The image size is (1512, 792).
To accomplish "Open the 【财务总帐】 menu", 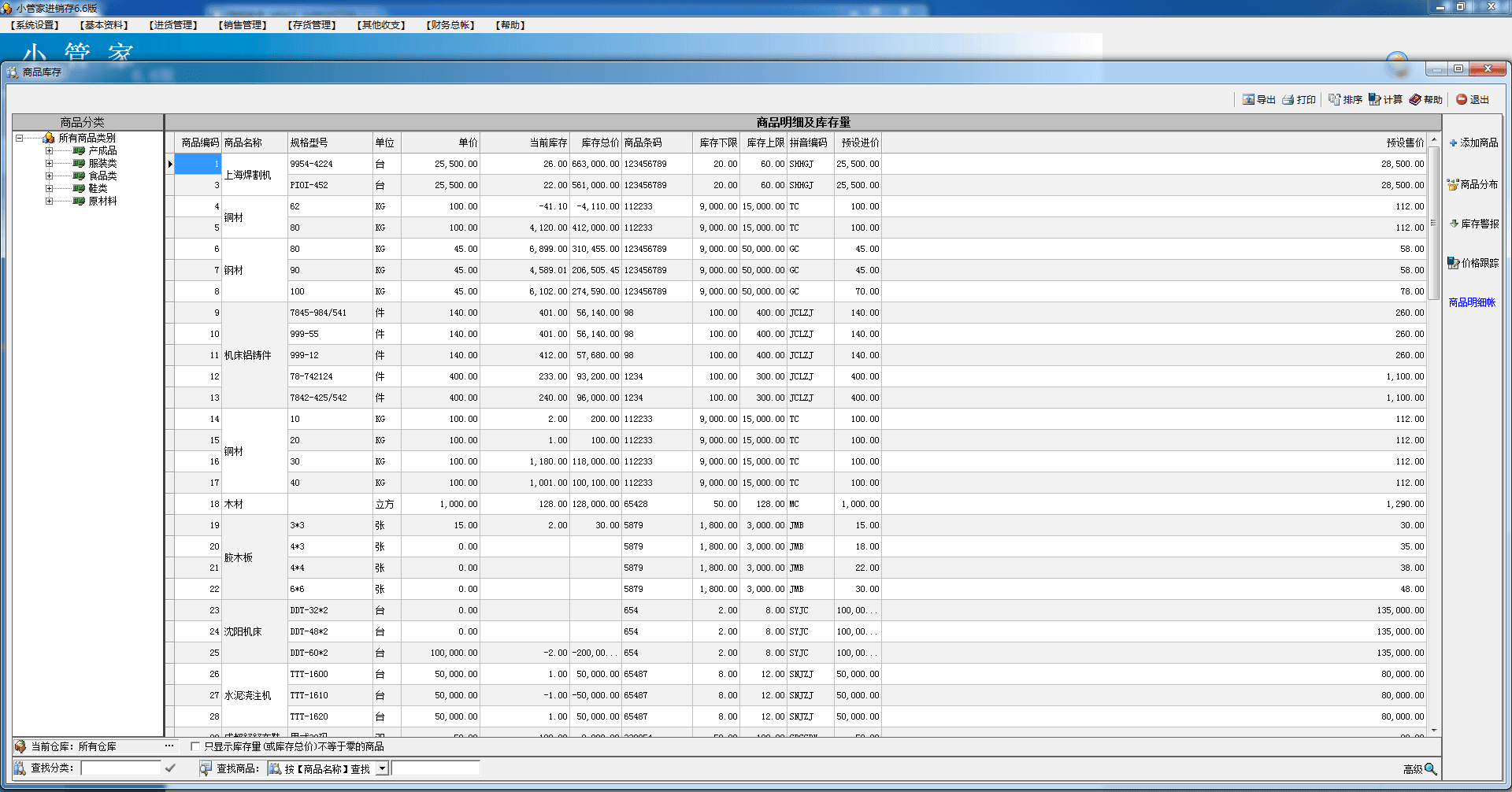I will coord(450,25).
